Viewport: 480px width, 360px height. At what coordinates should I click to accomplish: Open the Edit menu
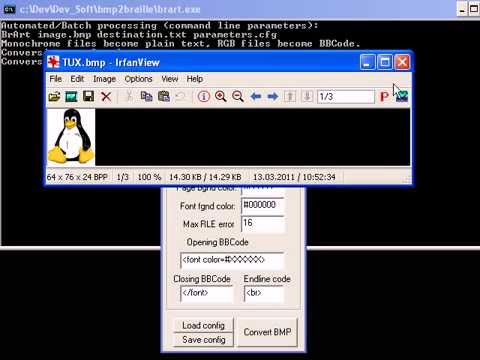(x=77, y=79)
